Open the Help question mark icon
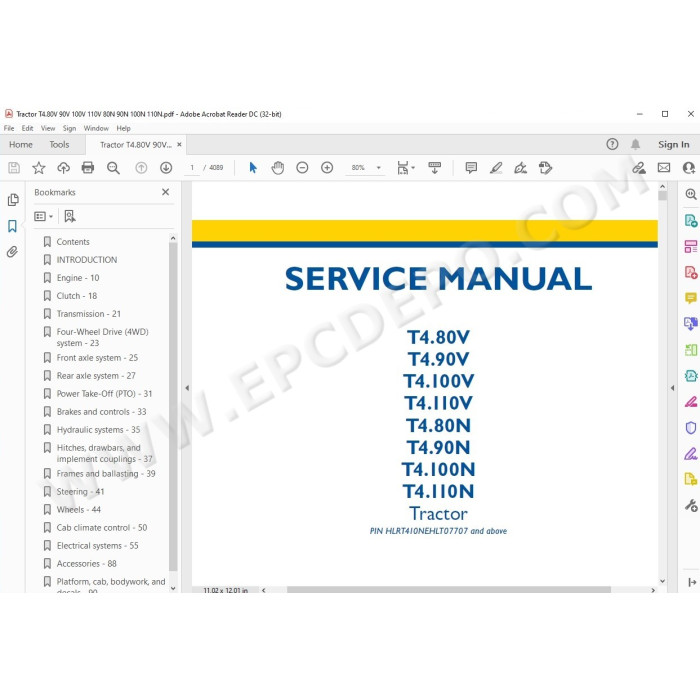 point(612,144)
